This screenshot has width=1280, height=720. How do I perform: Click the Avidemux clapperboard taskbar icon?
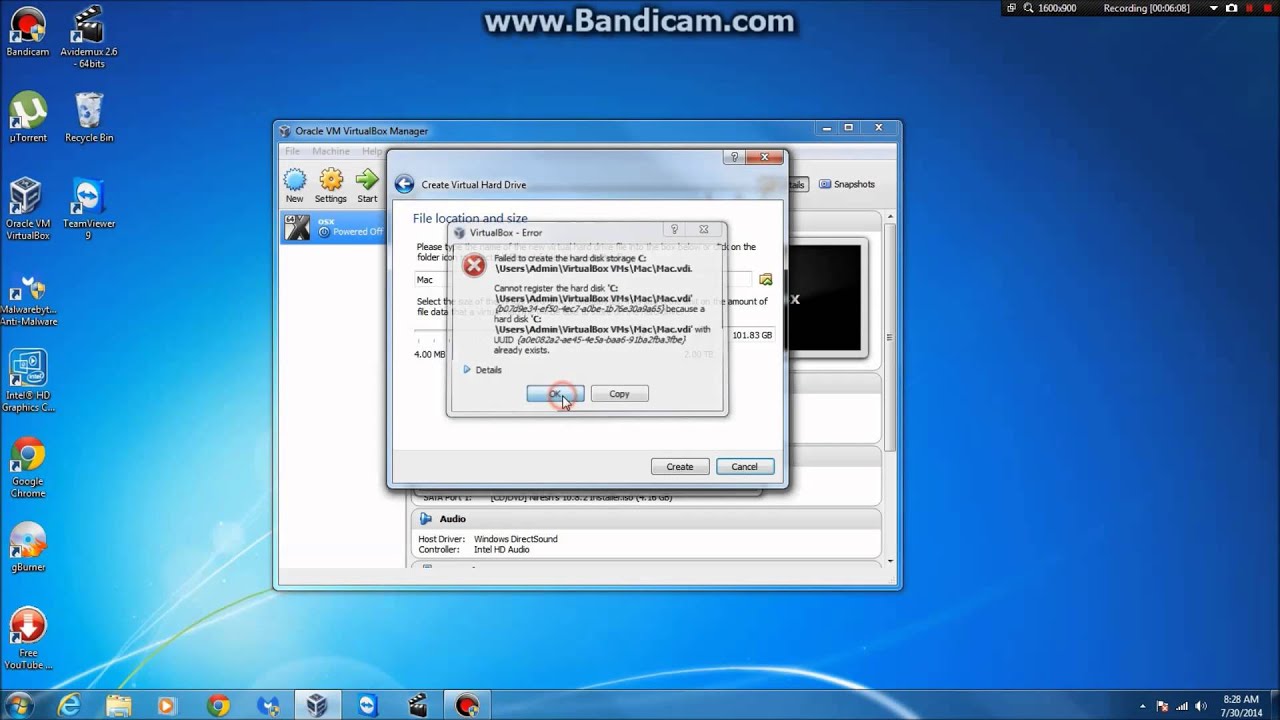point(417,705)
